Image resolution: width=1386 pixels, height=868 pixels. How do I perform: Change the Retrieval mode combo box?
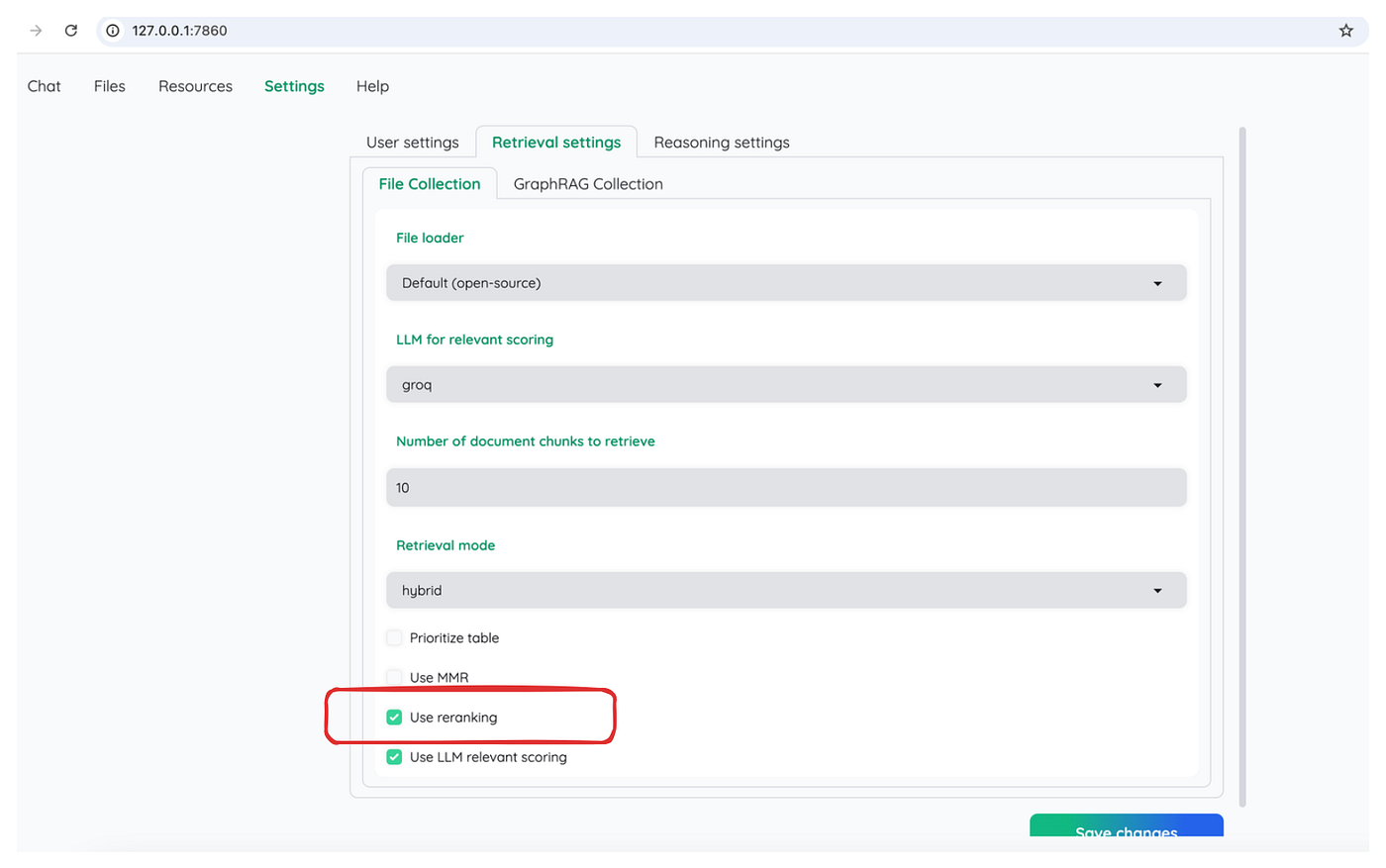coord(787,590)
